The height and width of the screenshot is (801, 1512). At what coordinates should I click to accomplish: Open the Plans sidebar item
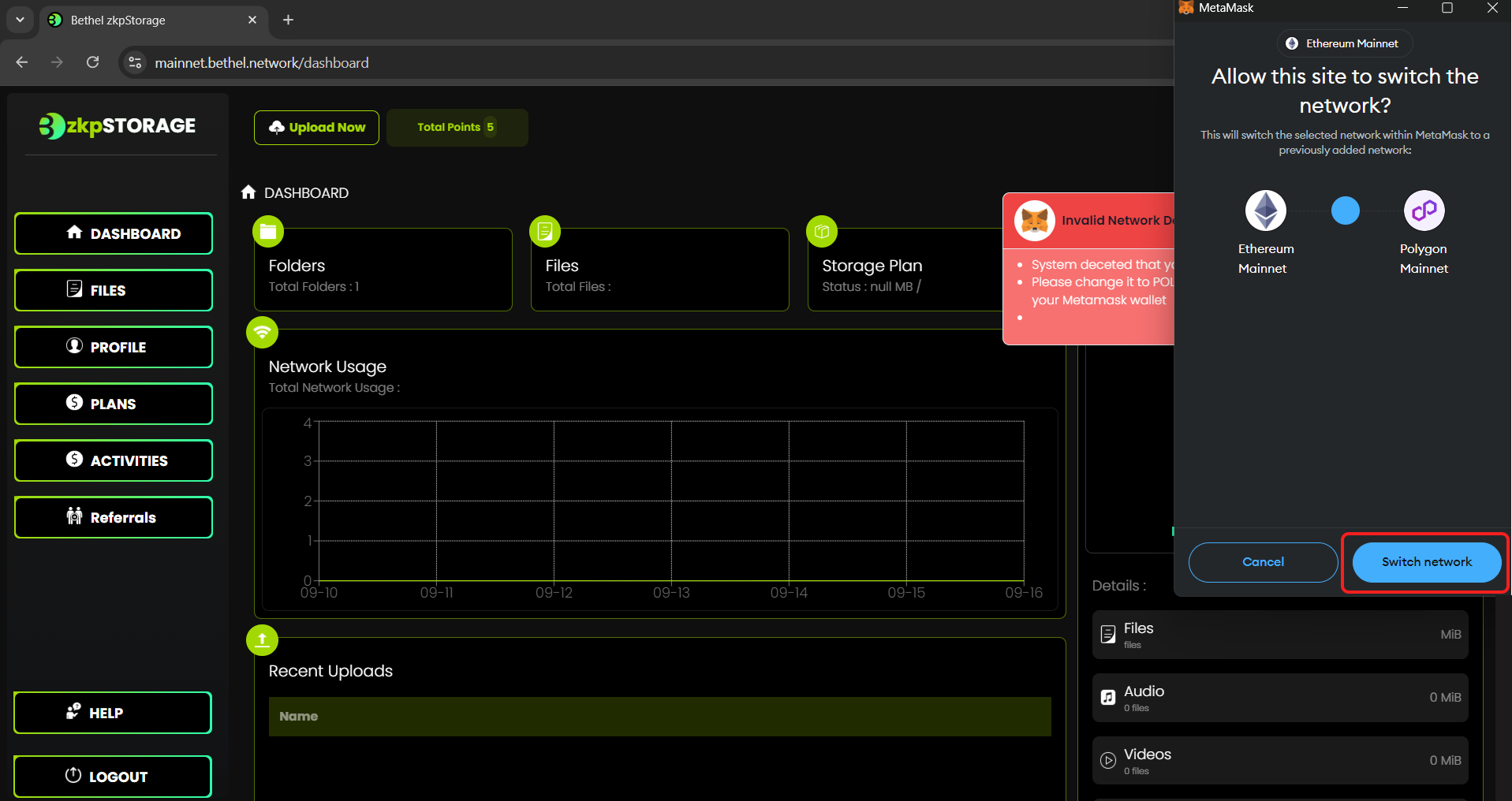tap(114, 404)
